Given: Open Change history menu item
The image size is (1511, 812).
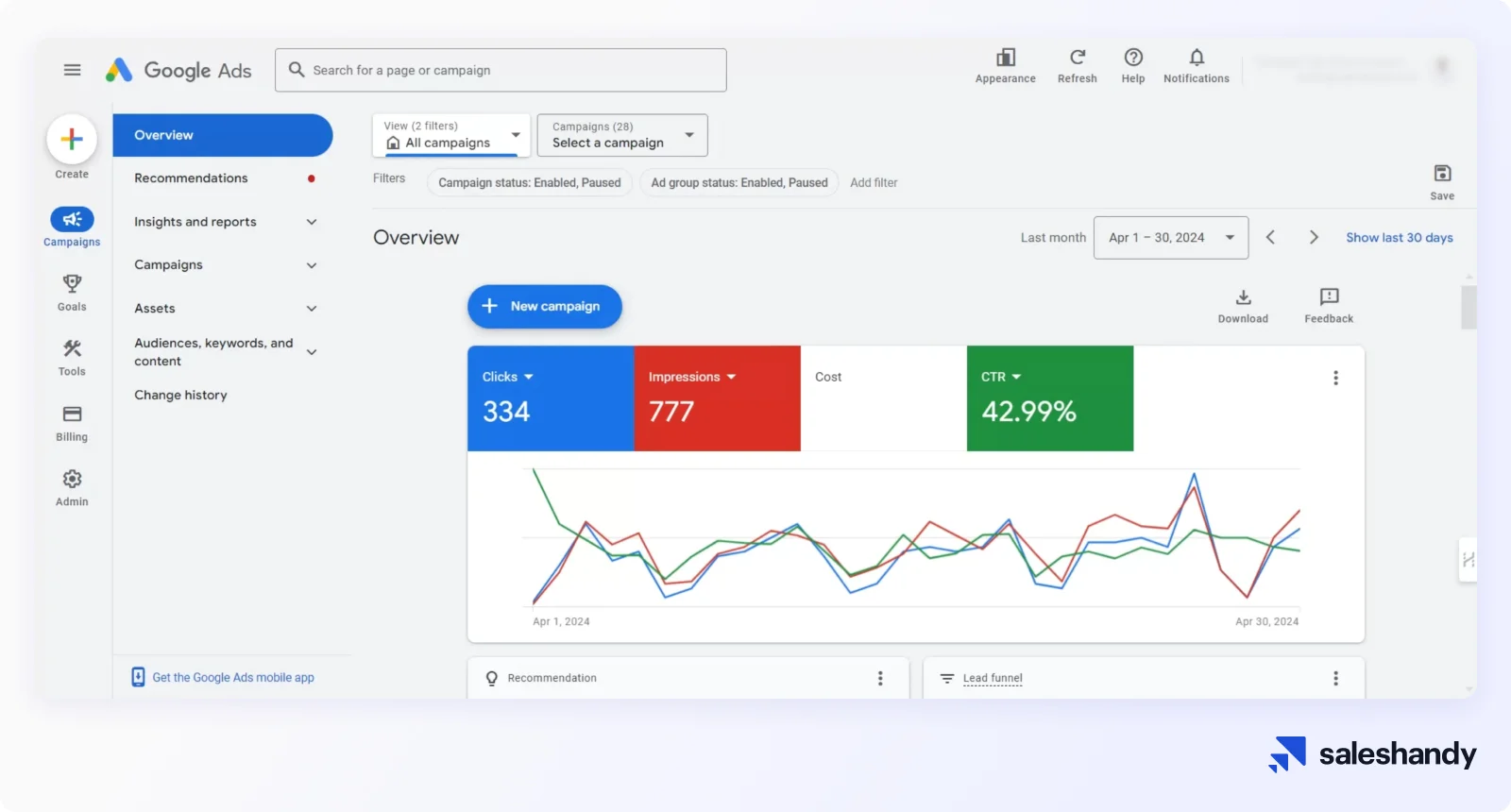Looking at the screenshot, I should coord(180,396).
